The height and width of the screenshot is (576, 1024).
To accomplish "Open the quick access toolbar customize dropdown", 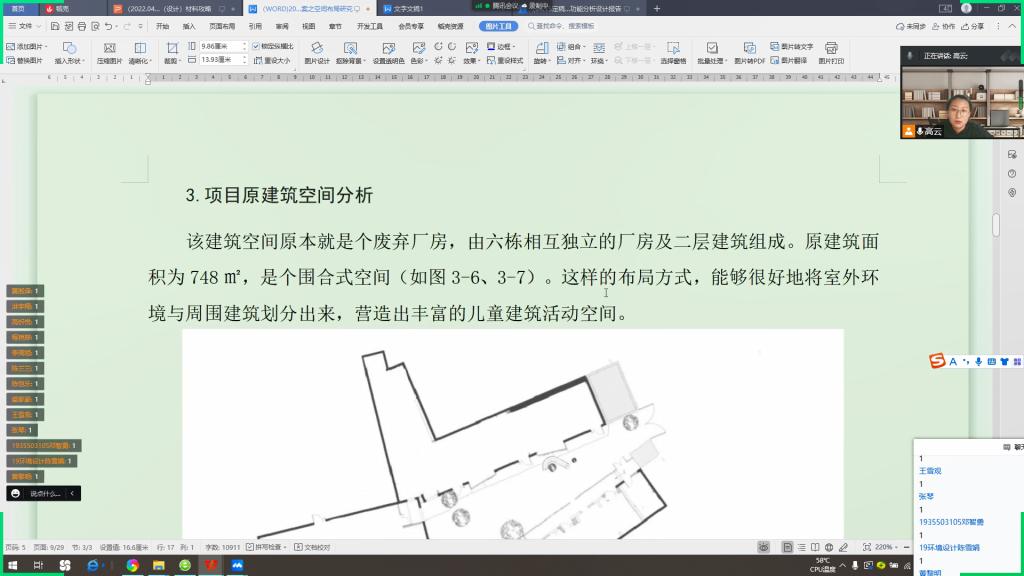I will pyautogui.click(x=140, y=26).
